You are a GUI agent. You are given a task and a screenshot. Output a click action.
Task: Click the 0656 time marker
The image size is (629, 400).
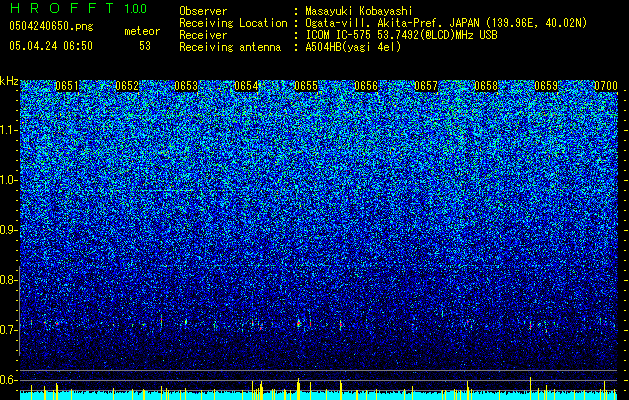(366, 86)
